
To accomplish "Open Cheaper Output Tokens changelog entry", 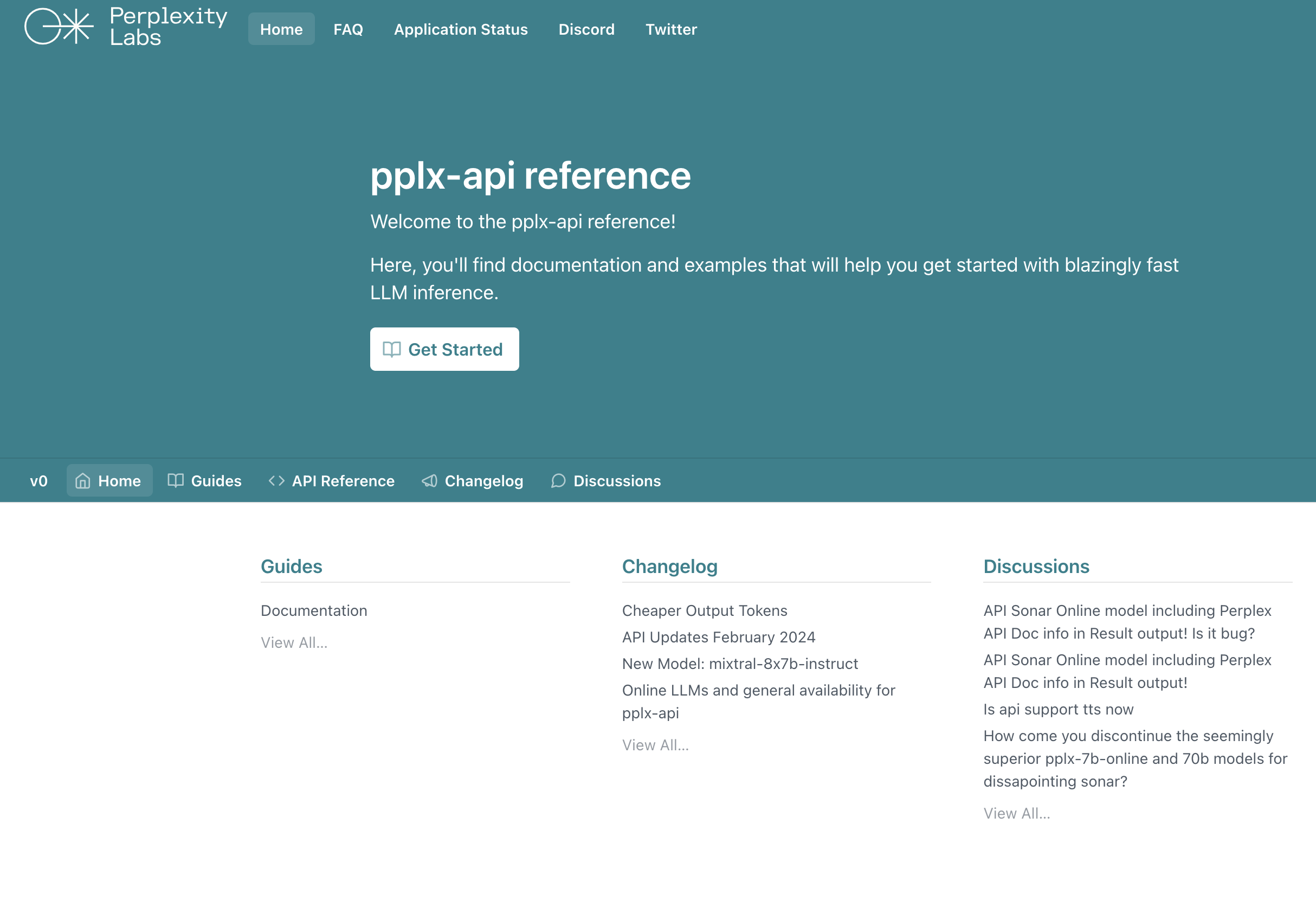I will click(705, 610).
